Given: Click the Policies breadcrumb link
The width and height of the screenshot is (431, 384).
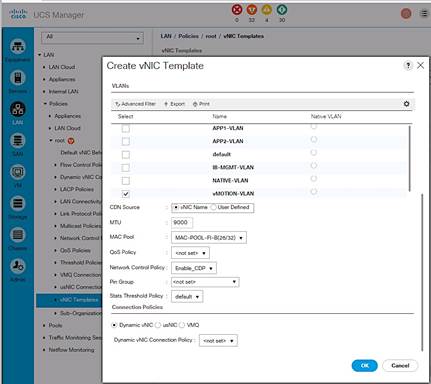Looking at the screenshot, I should click(x=188, y=36).
